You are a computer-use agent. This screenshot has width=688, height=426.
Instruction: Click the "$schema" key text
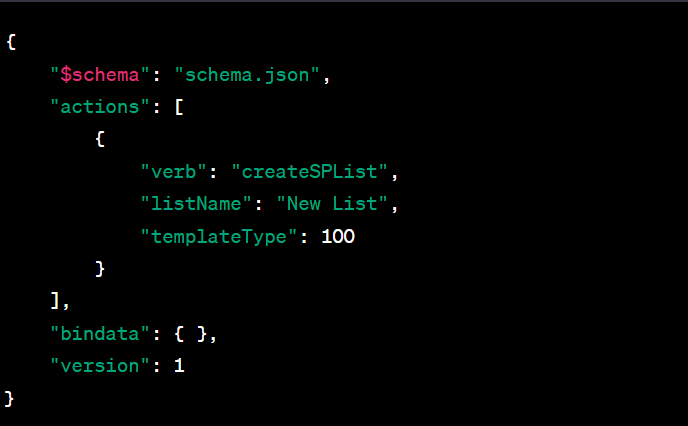[x=100, y=75]
